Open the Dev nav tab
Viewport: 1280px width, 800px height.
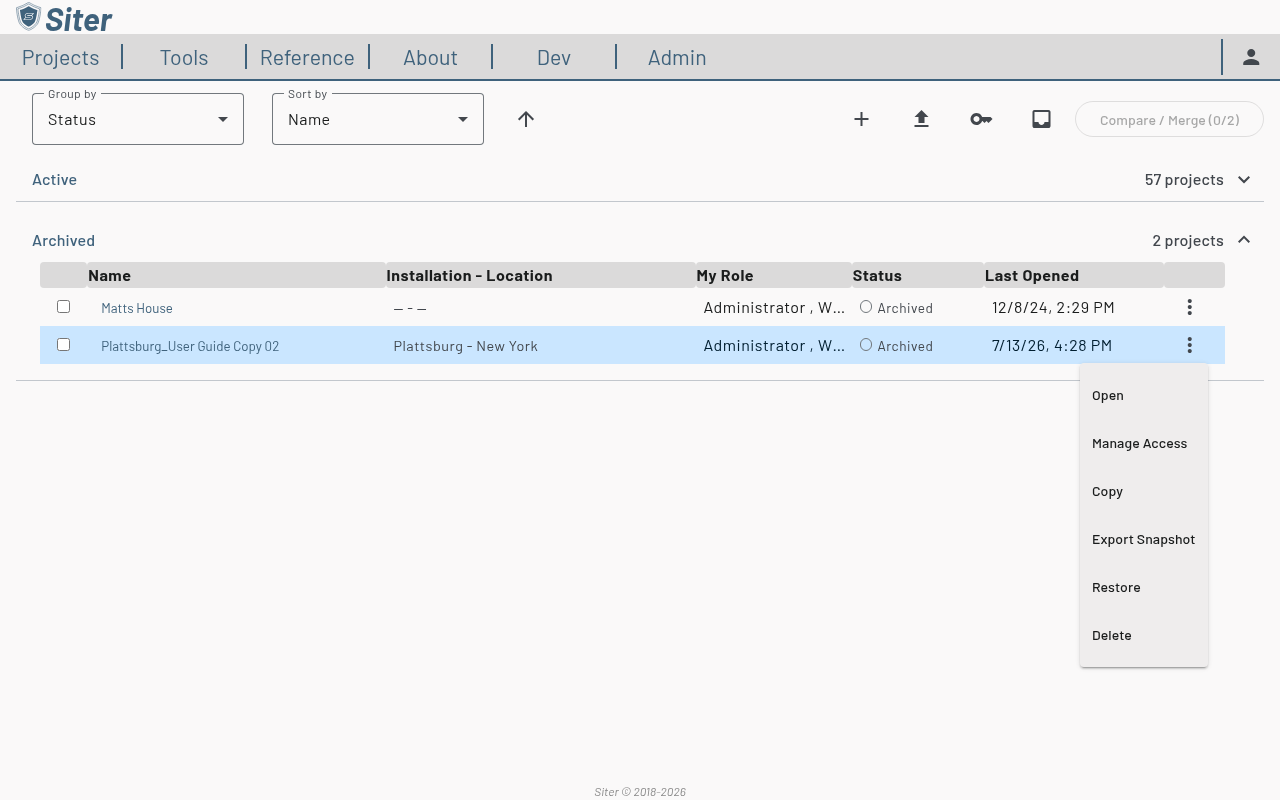(554, 57)
